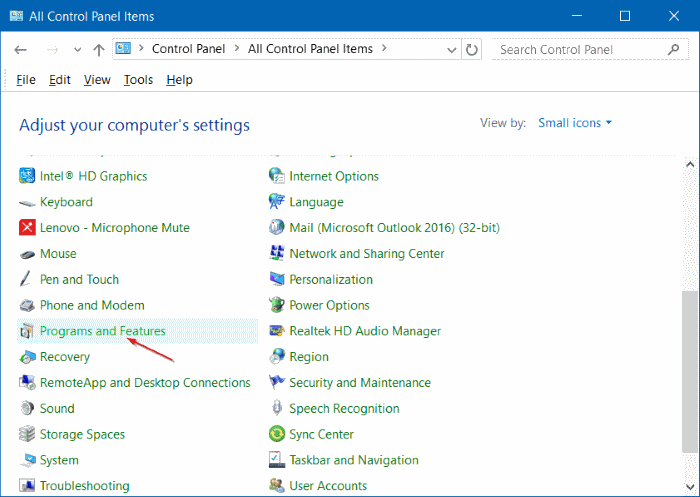The width and height of the screenshot is (700, 497).
Task: Expand the chevron after Control Panel breadcrumb
Action: [x=237, y=48]
